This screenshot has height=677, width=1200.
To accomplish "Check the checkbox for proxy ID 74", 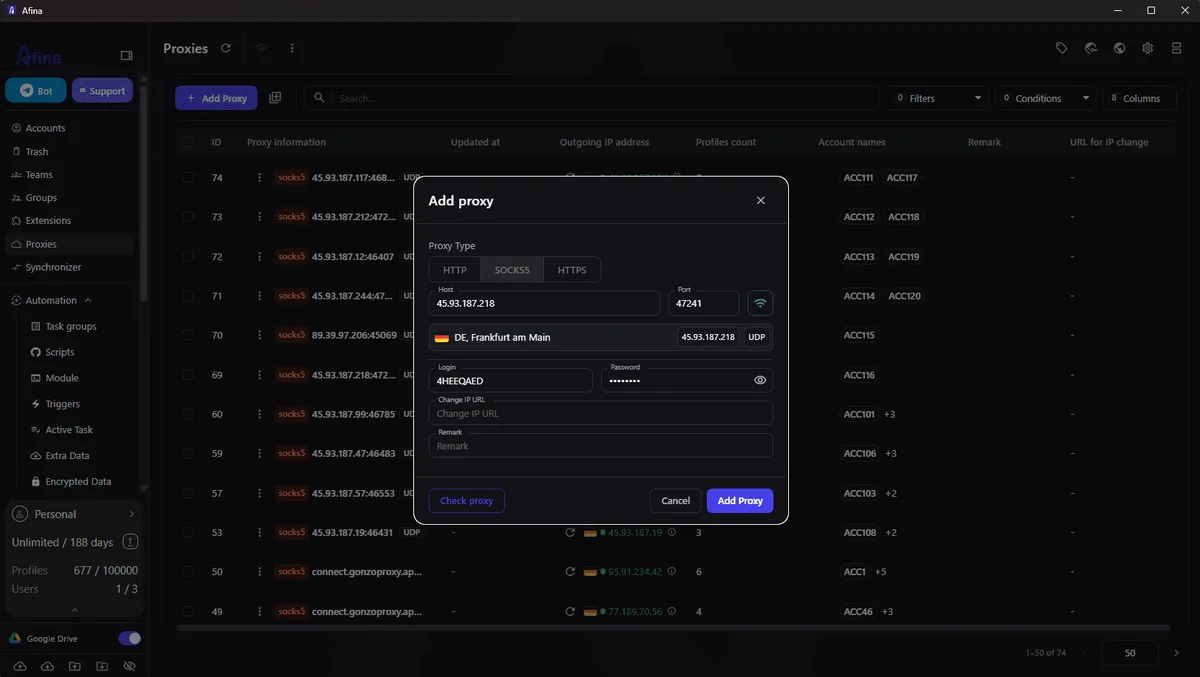I will pos(188,177).
